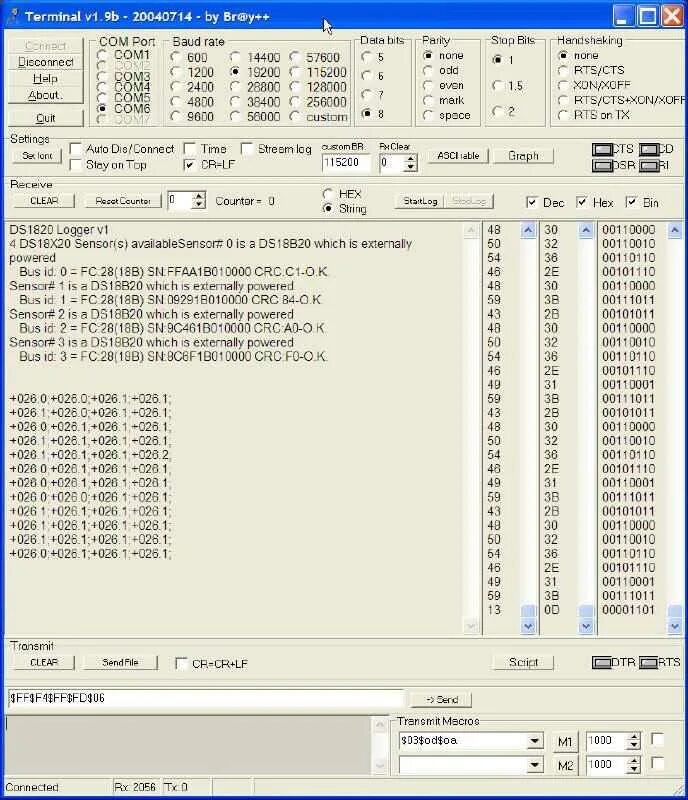Click the Terminal app icon in title bar

coord(13,16)
